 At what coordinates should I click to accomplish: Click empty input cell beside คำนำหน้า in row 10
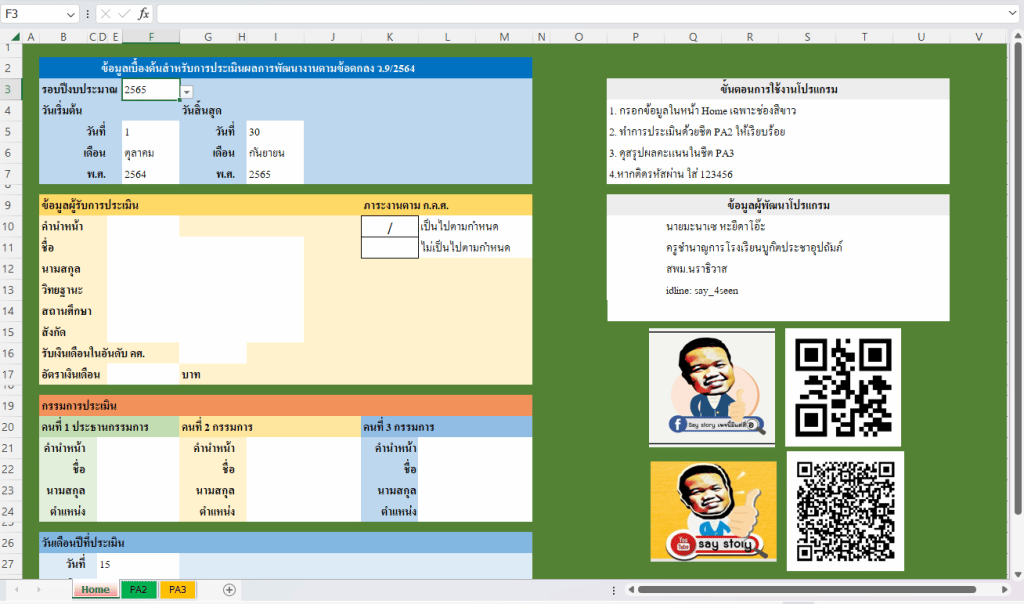143,227
